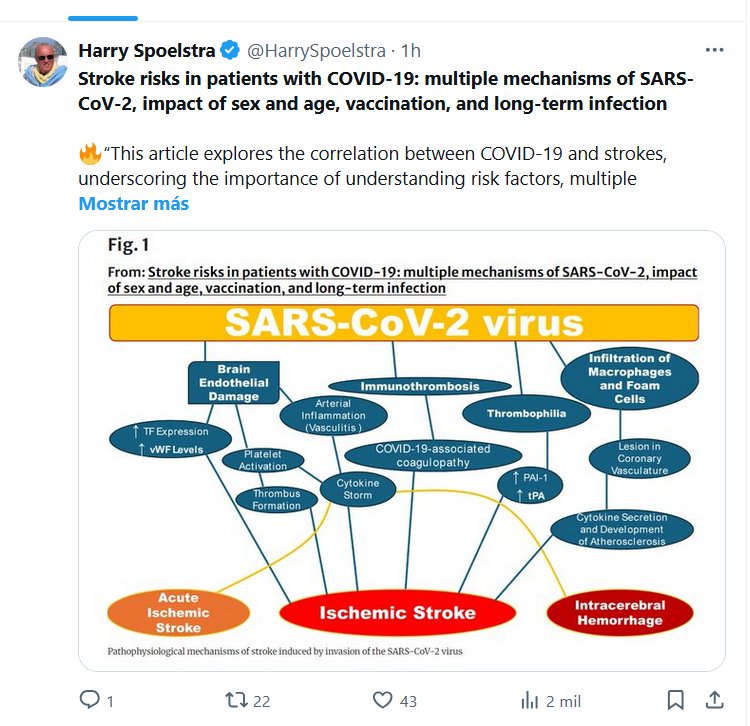The height and width of the screenshot is (726, 750).
Task: Open the Harry Spoelstra display name link
Action: pyautogui.click(x=146, y=50)
